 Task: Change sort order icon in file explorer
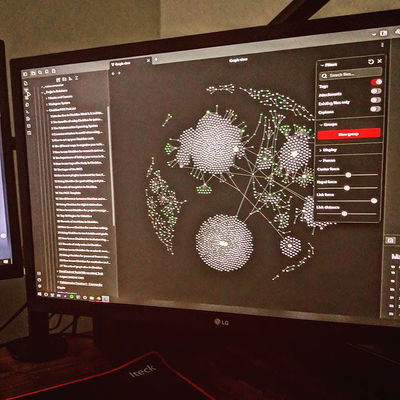(x=70, y=79)
